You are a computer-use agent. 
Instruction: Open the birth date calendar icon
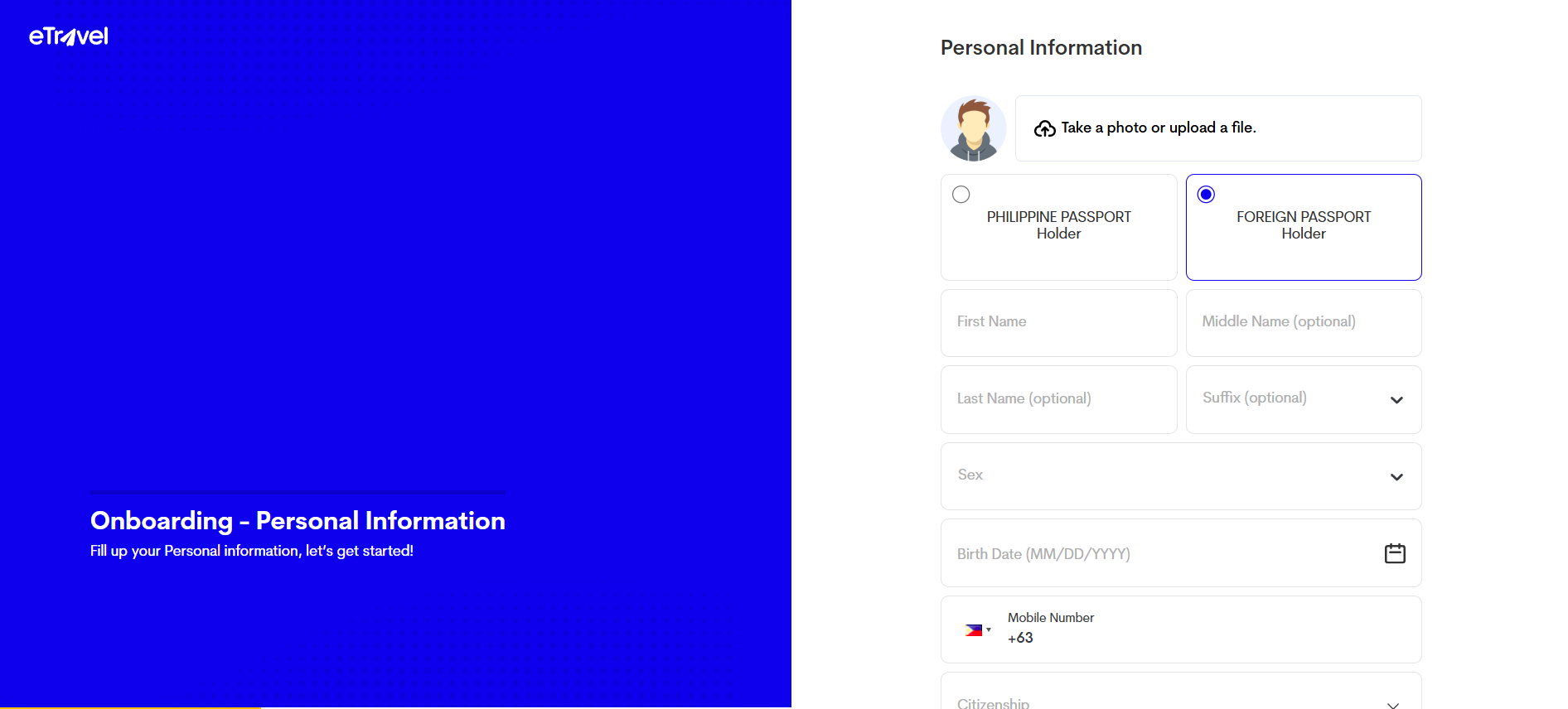[1395, 553]
